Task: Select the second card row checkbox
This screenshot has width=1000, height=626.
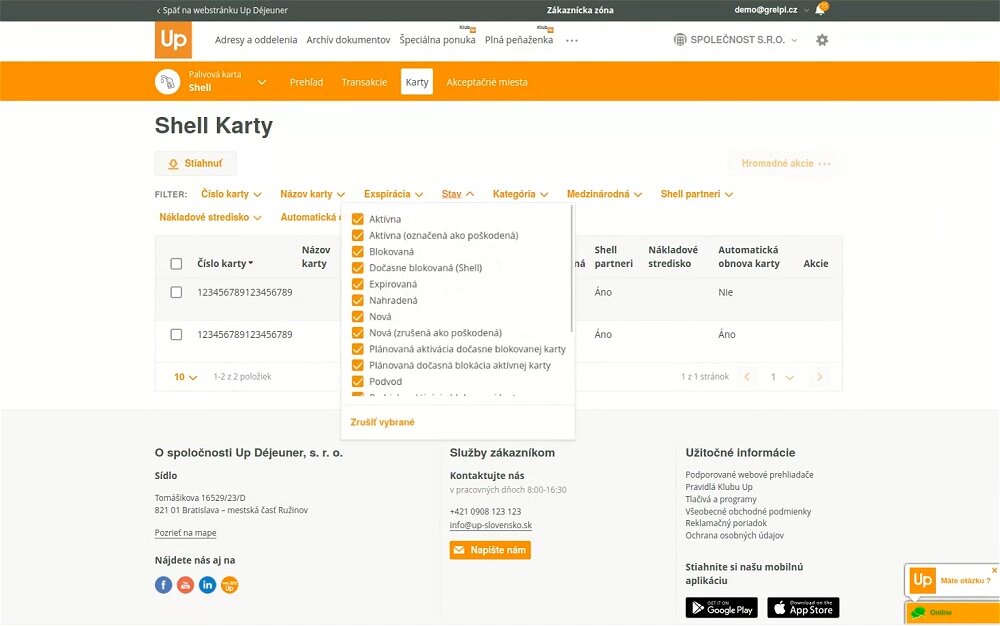Action: (177, 335)
